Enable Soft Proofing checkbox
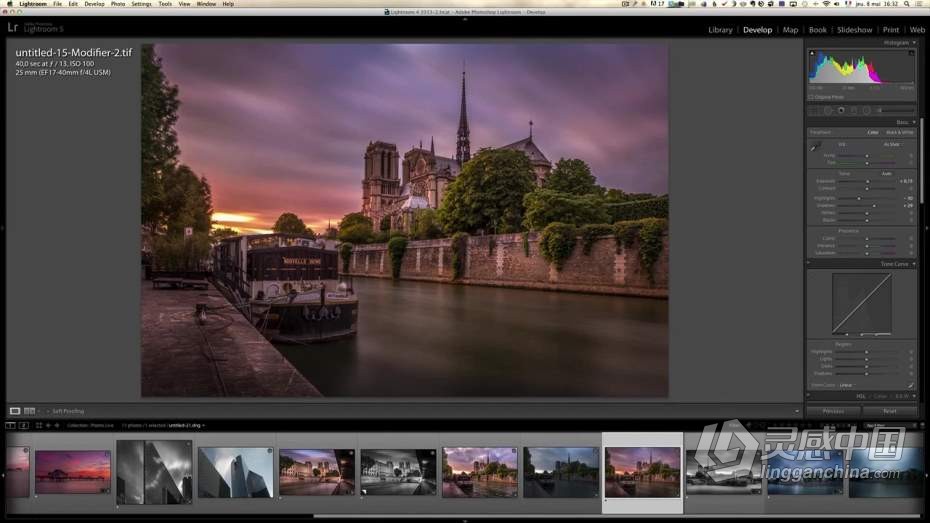 [48, 411]
